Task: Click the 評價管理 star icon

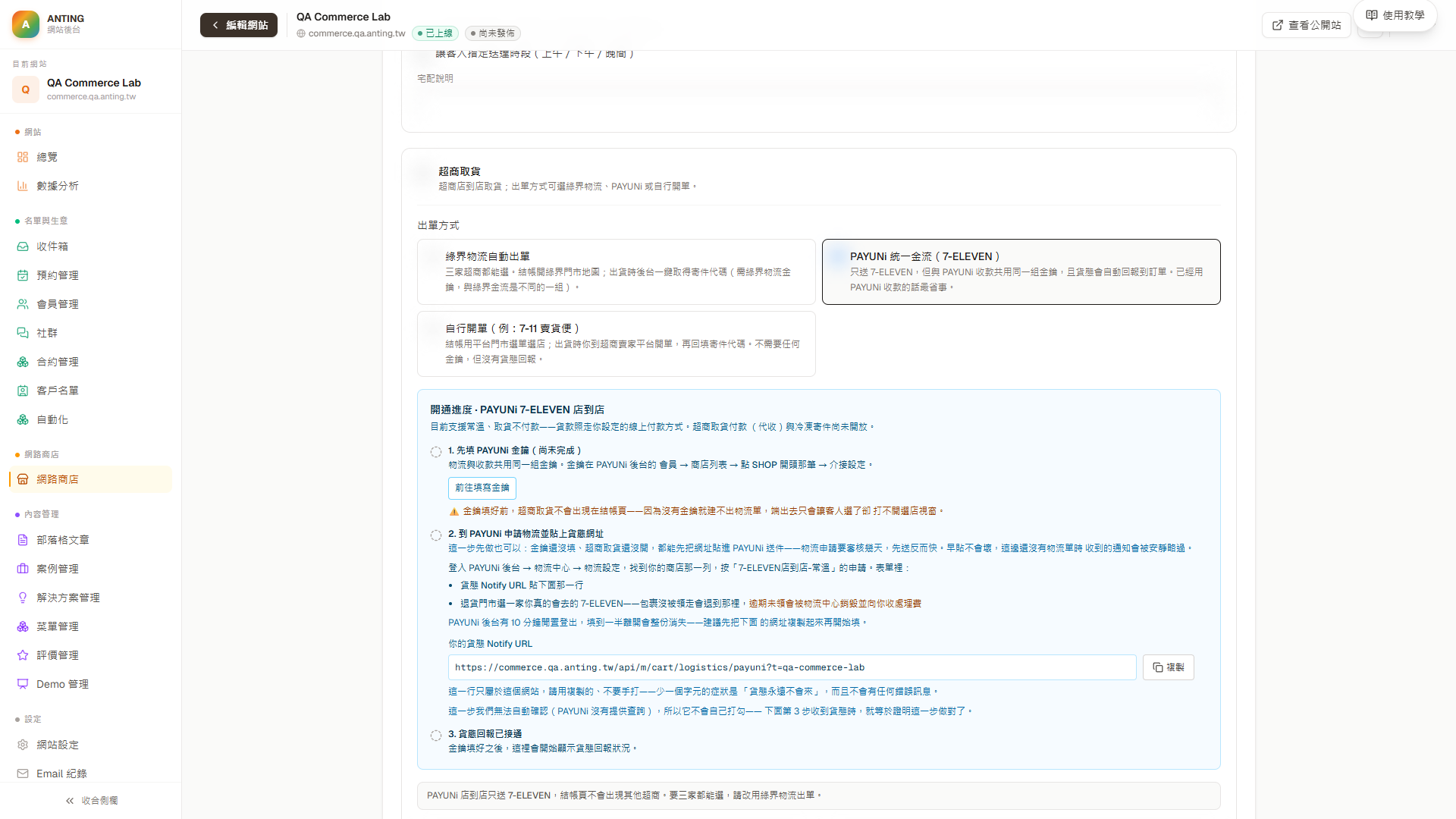Action: [x=23, y=655]
